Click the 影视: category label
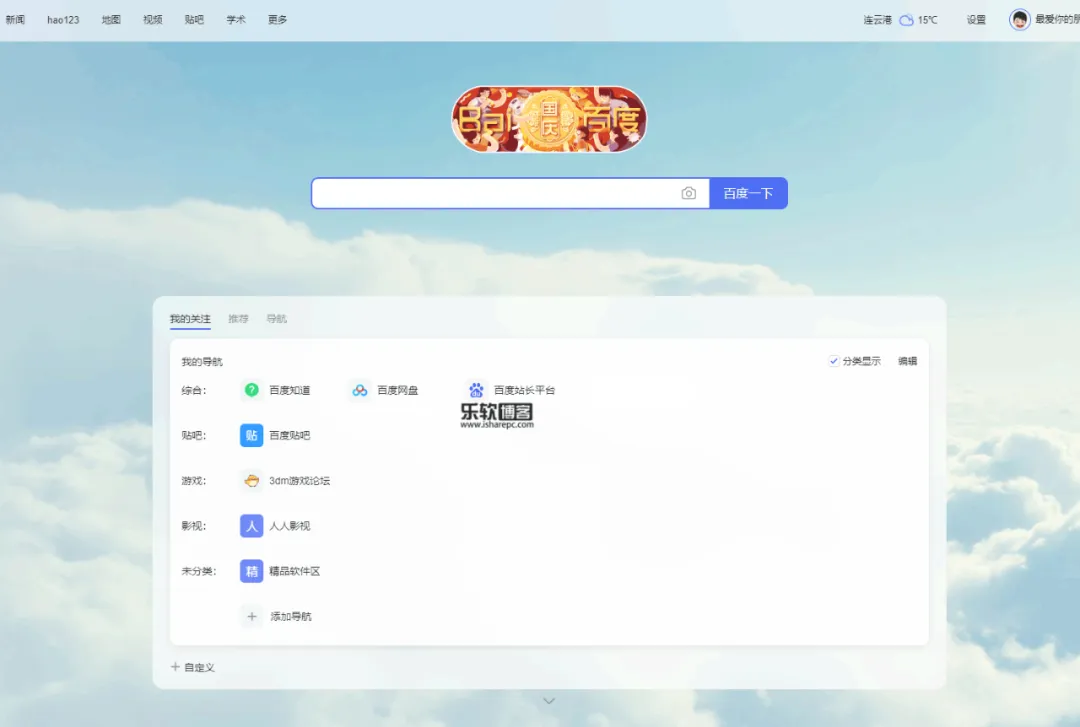The width and height of the screenshot is (1080, 727). (194, 526)
